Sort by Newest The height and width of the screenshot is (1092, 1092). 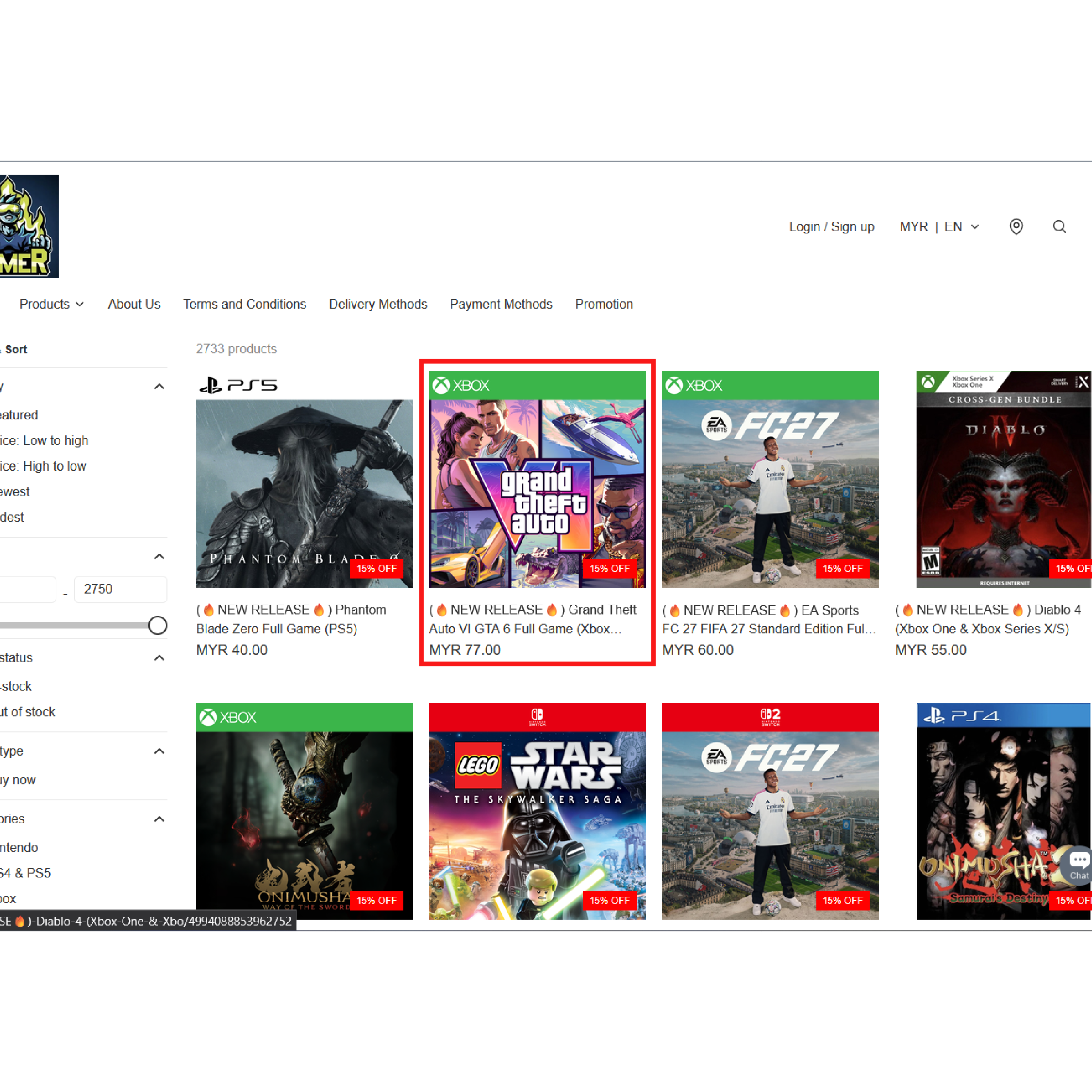[x=15, y=492]
